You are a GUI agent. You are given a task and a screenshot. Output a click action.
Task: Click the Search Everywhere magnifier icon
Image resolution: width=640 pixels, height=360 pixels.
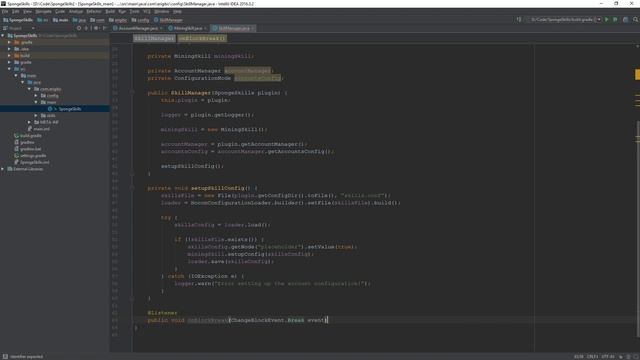635,20
